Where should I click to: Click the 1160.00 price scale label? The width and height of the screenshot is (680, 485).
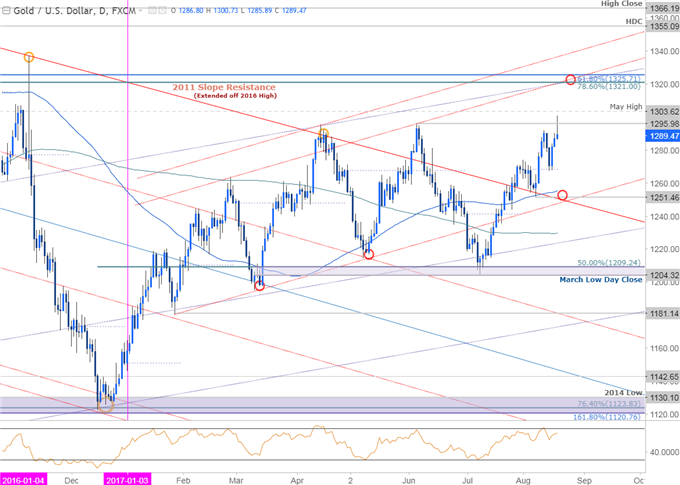pyautogui.click(x=664, y=348)
